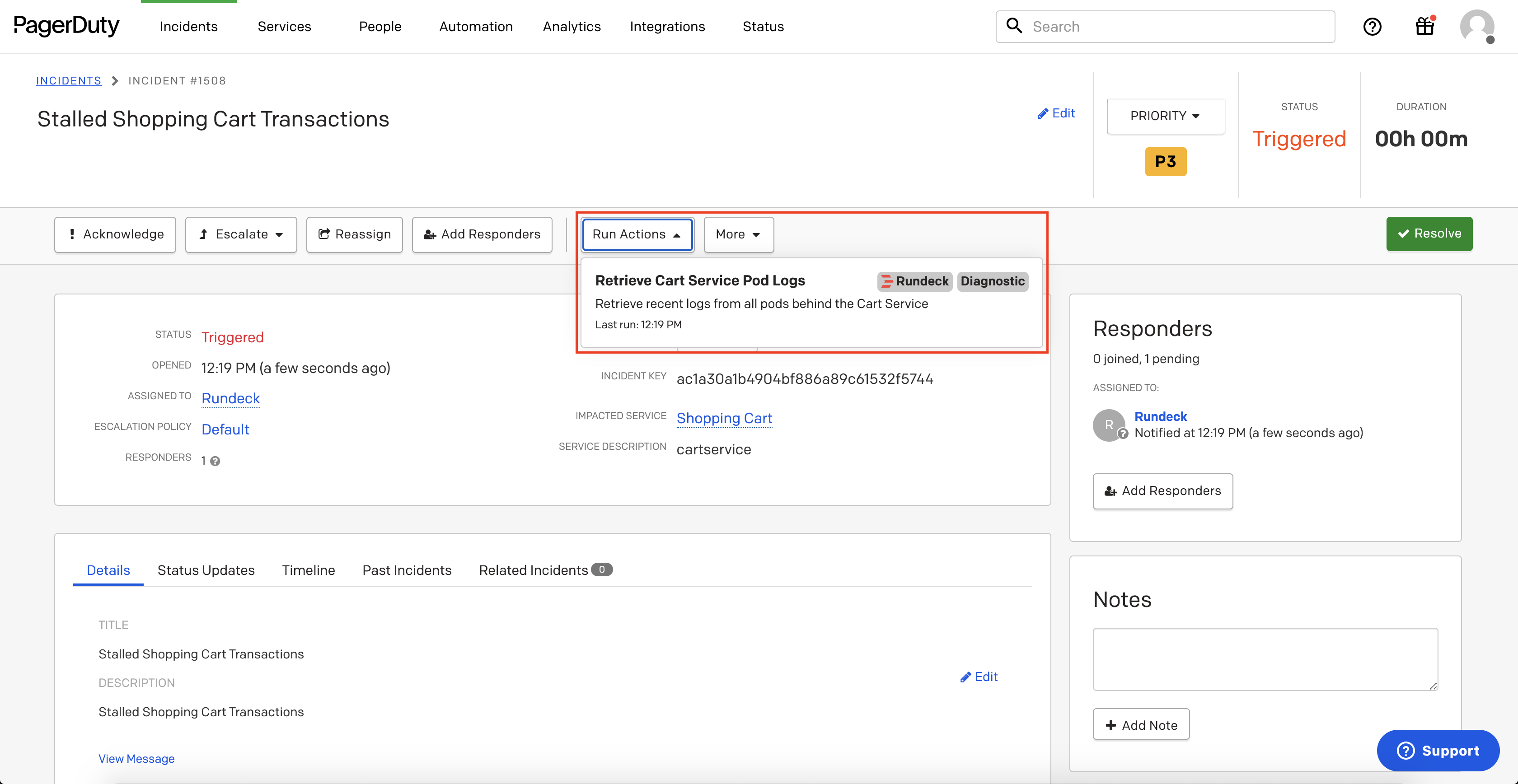Open the Status menu

(x=763, y=27)
